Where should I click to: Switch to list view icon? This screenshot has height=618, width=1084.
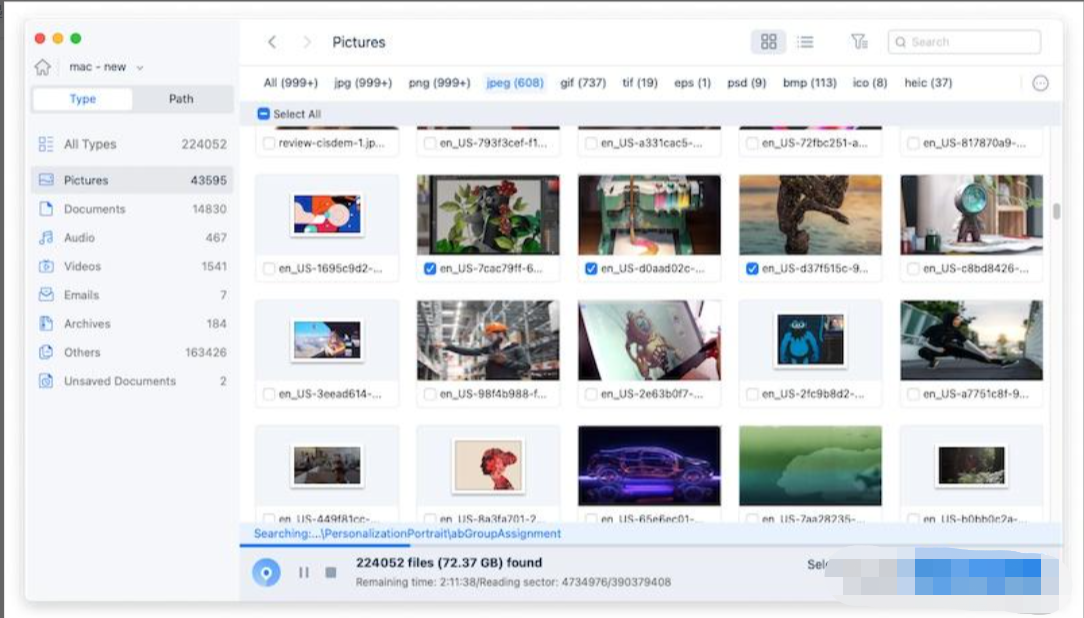805,42
